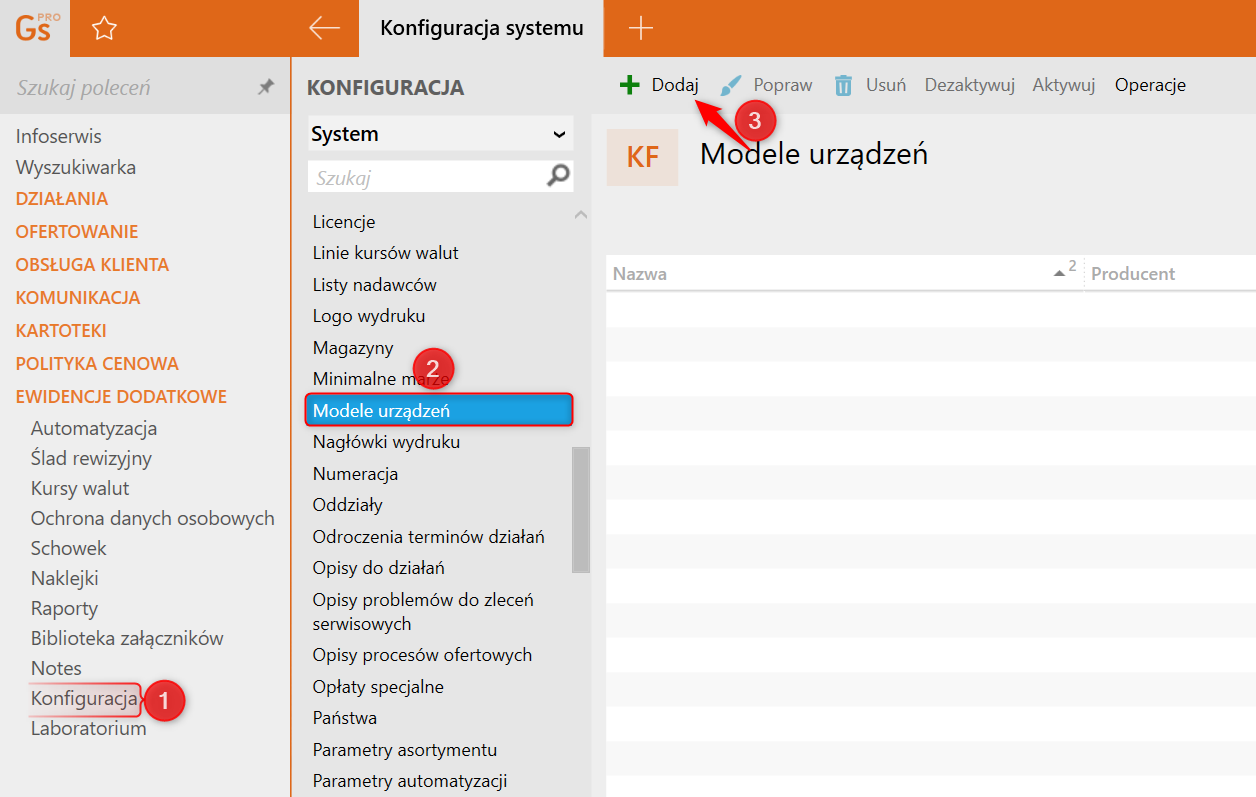The height and width of the screenshot is (797, 1256).
Task: Open Notes in sidebar
Action: (56, 668)
